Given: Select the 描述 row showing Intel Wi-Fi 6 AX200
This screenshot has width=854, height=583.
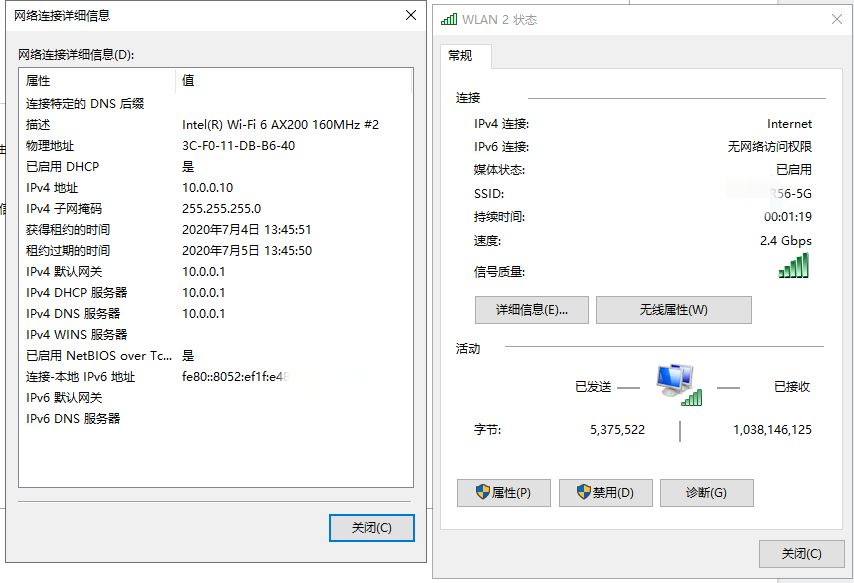Looking at the screenshot, I should pos(216,124).
